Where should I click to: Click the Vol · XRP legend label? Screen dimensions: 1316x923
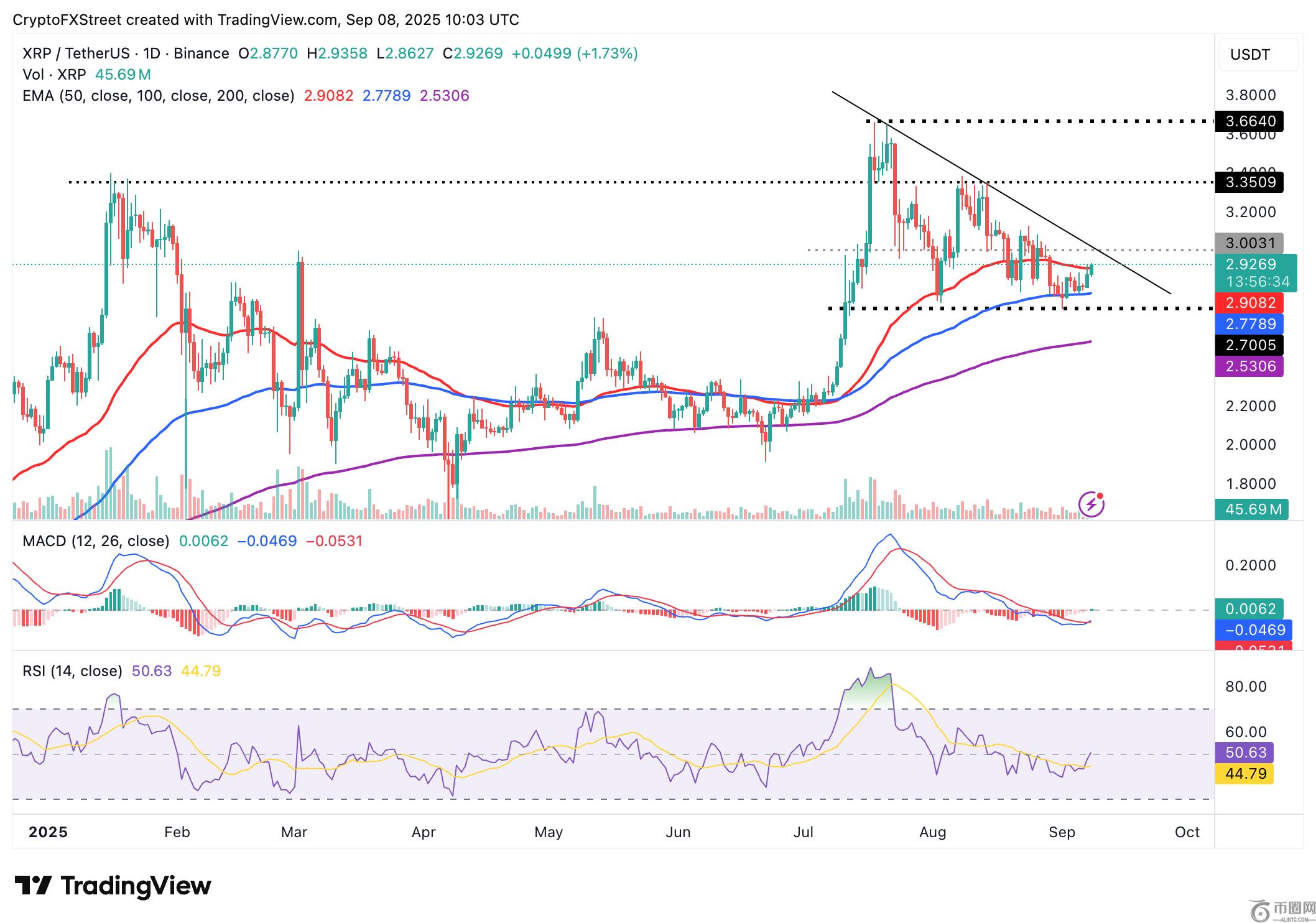click(54, 75)
